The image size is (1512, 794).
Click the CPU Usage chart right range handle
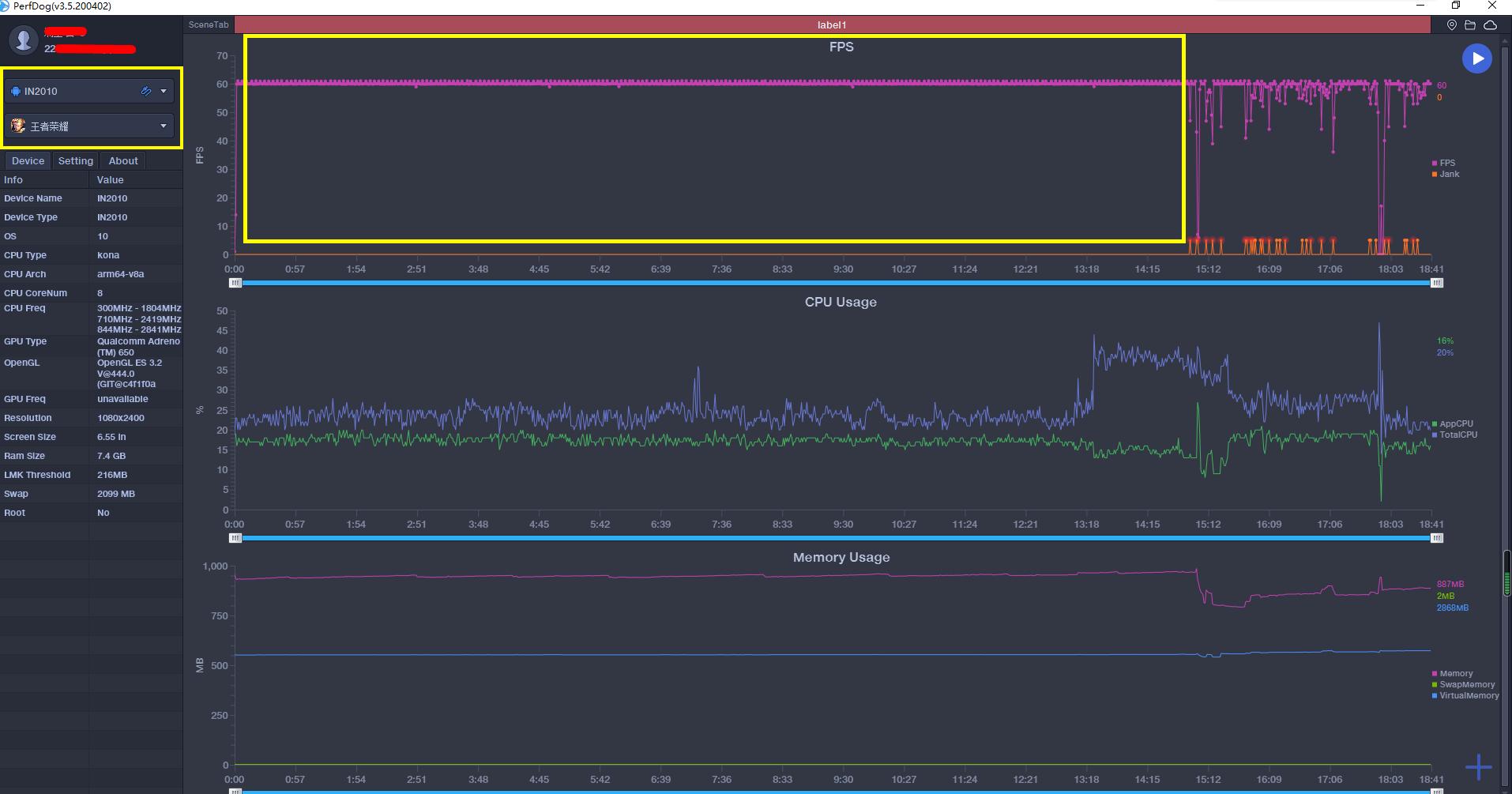point(1437,538)
